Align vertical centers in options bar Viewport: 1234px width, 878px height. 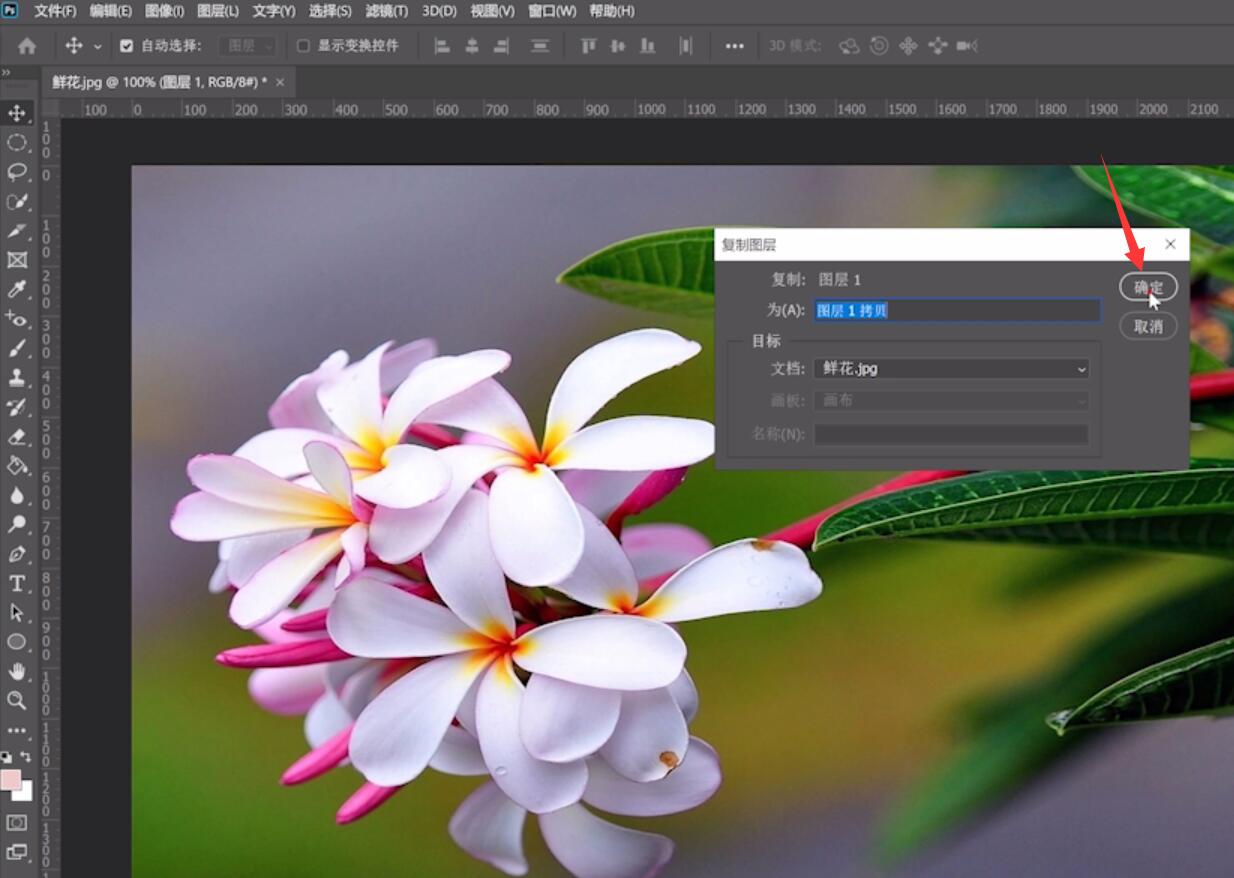pyautogui.click(x=618, y=46)
